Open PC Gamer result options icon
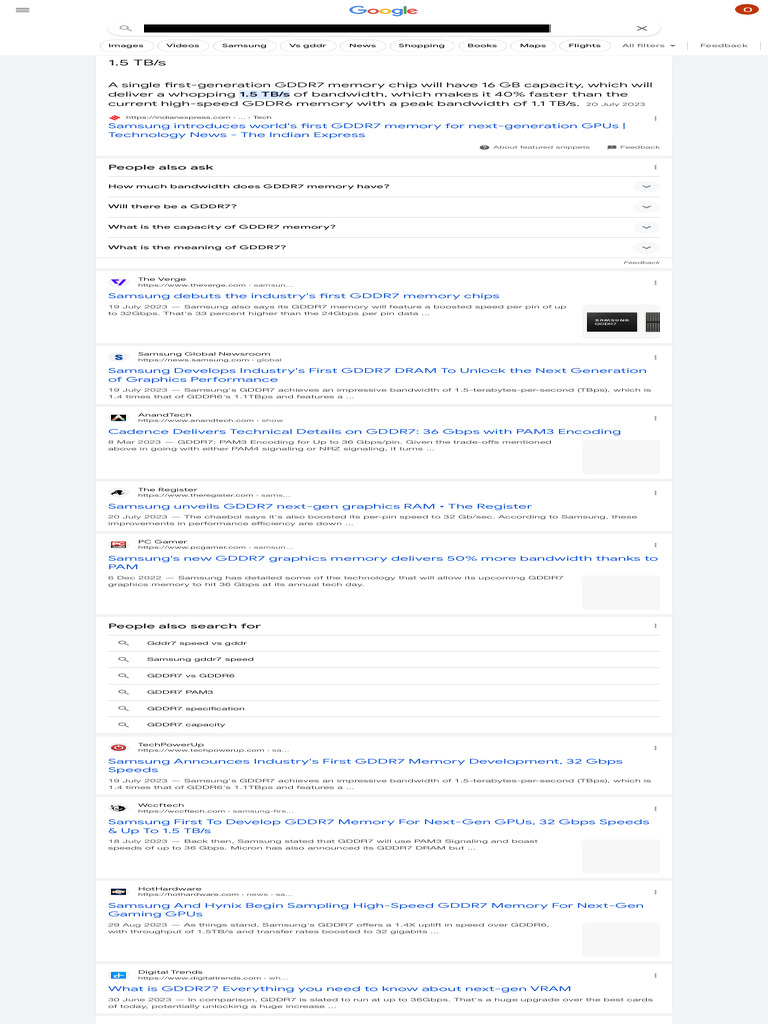This screenshot has height=1024, width=768. pos(655,545)
